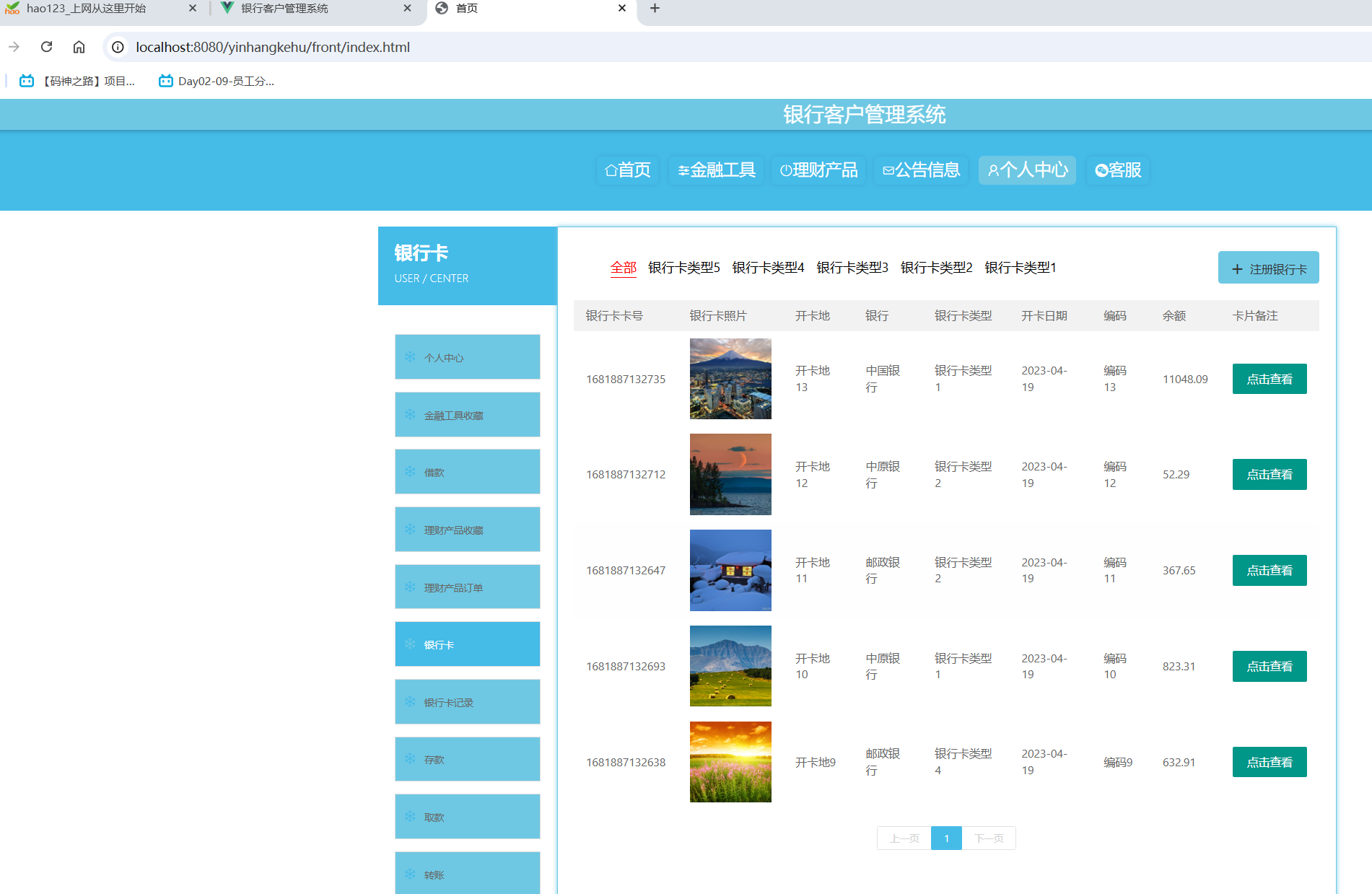Open 金融工具 navigation item
The width and height of the screenshot is (1372, 894).
click(716, 170)
